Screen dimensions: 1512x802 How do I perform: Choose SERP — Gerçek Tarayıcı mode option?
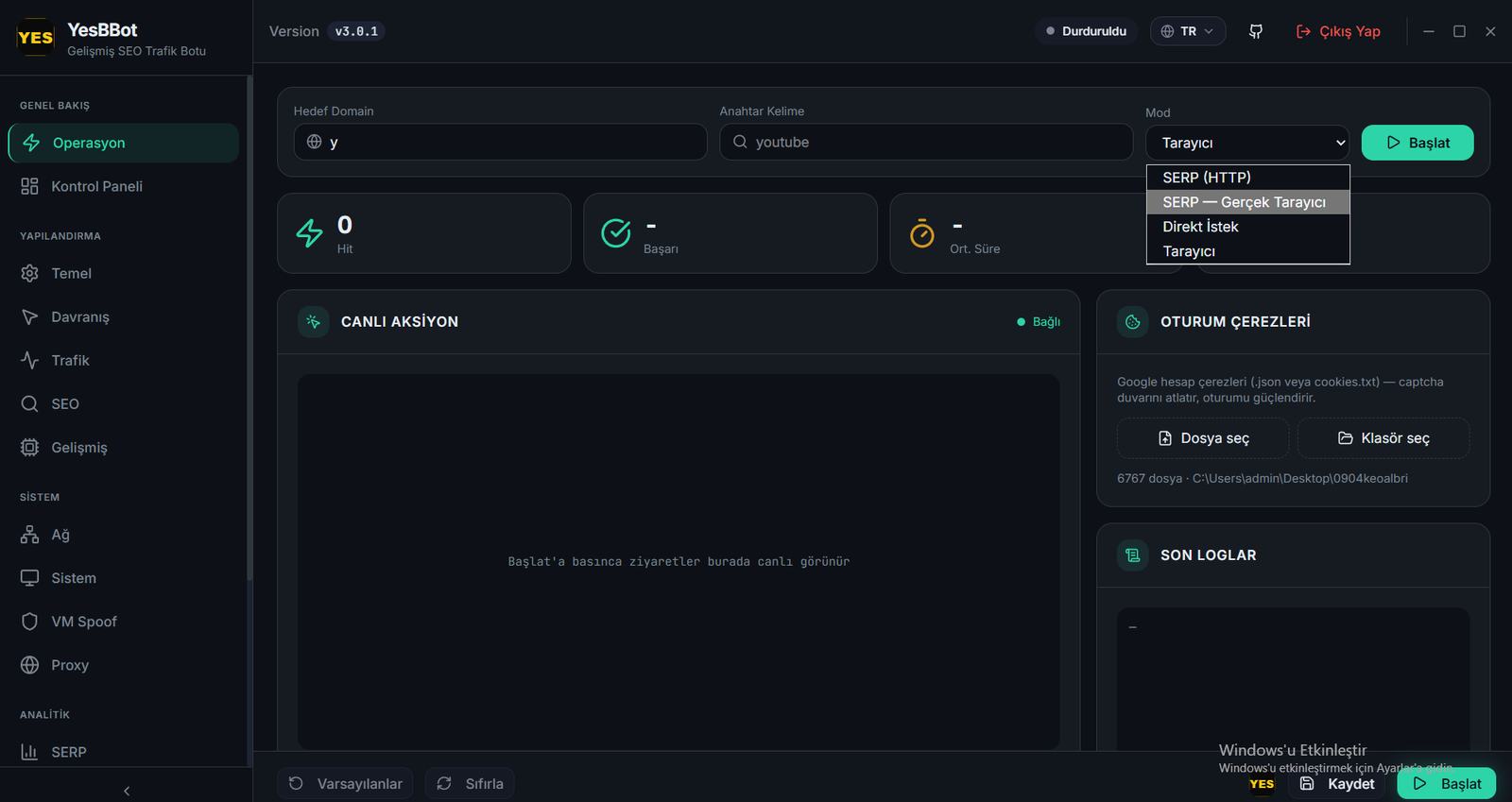coord(1247,202)
